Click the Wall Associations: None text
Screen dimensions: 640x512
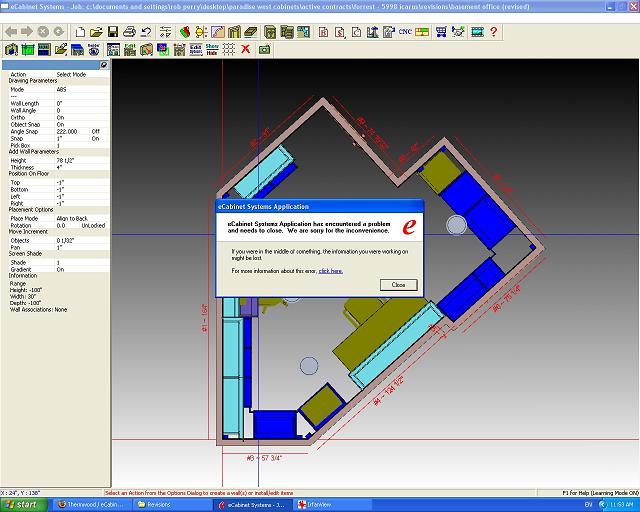(38, 310)
